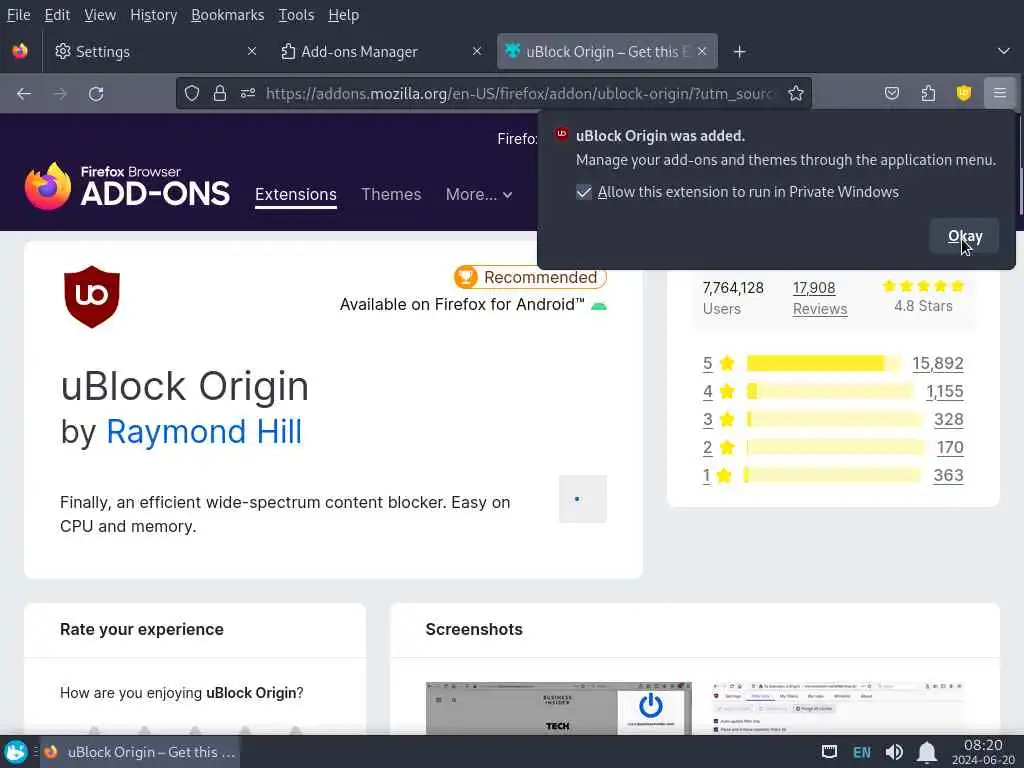Viewport: 1024px width, 768px height.
Task: Open the Raymond Hill author link
Action: pos(204,432)
